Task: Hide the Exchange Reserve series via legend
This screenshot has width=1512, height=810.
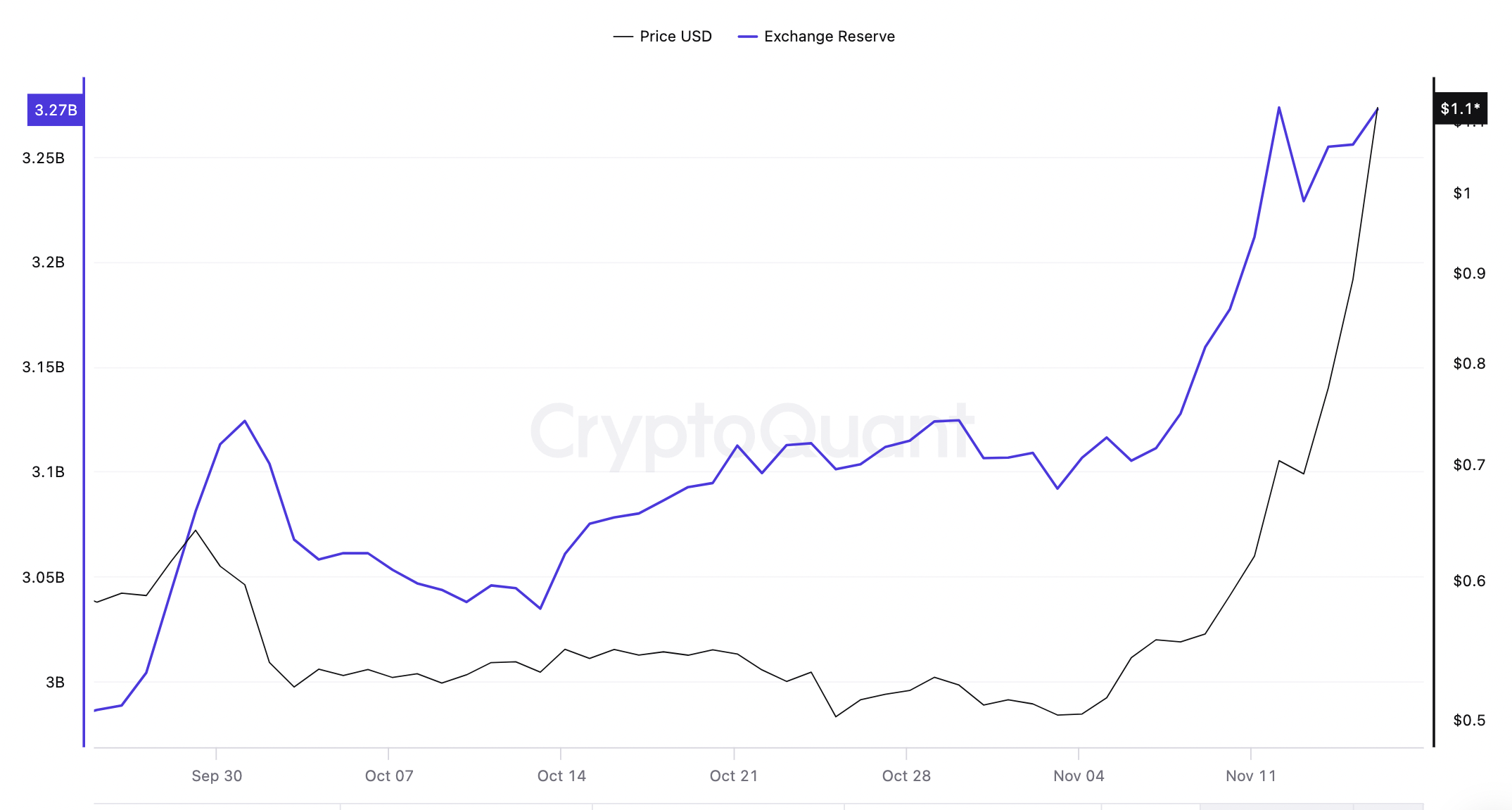Action: (x=829, y=37)
